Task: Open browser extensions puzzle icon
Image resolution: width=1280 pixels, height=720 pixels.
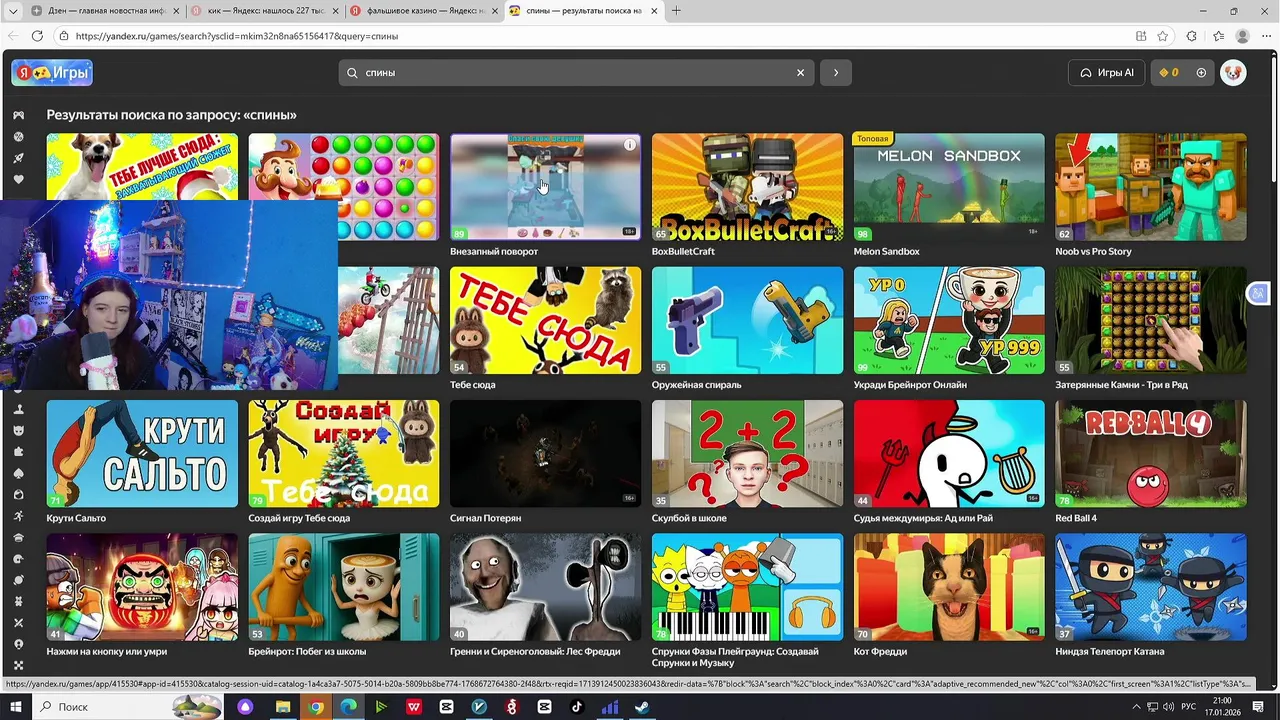Action: pyautogui.click(x=1191, y=36)
